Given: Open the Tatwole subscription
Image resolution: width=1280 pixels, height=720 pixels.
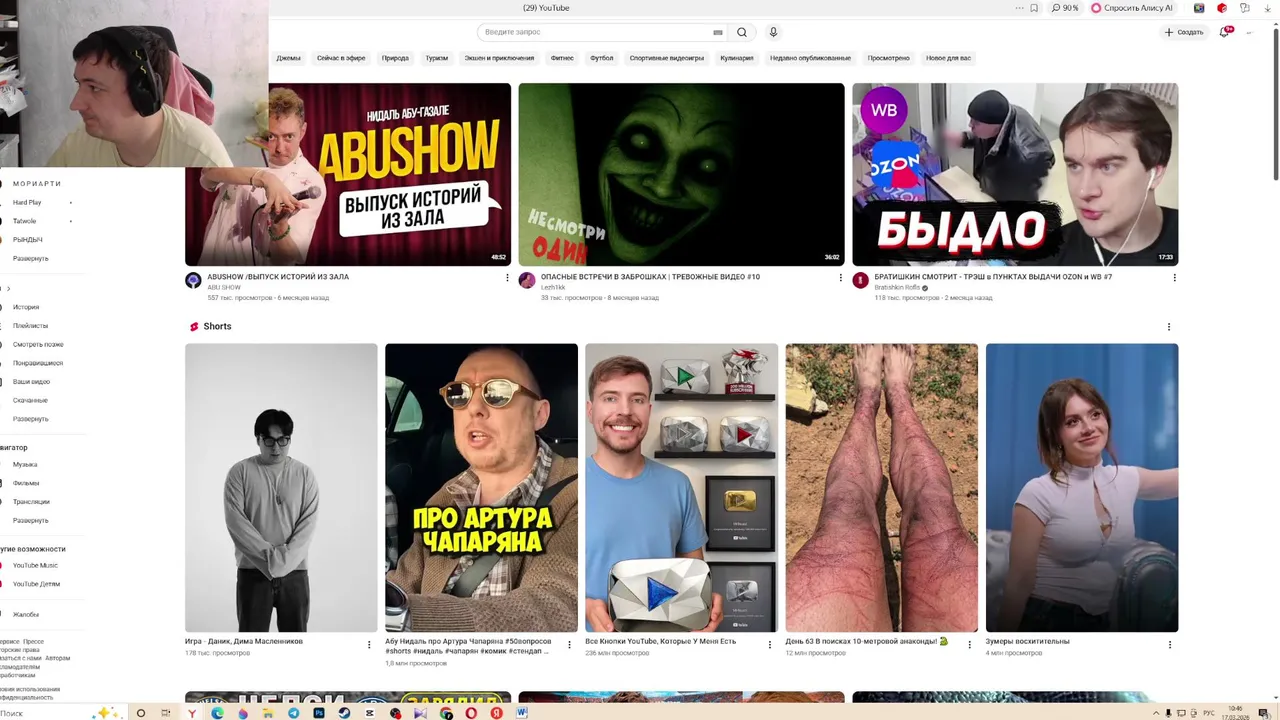Looking at the screenshot, I should (24, 221).
